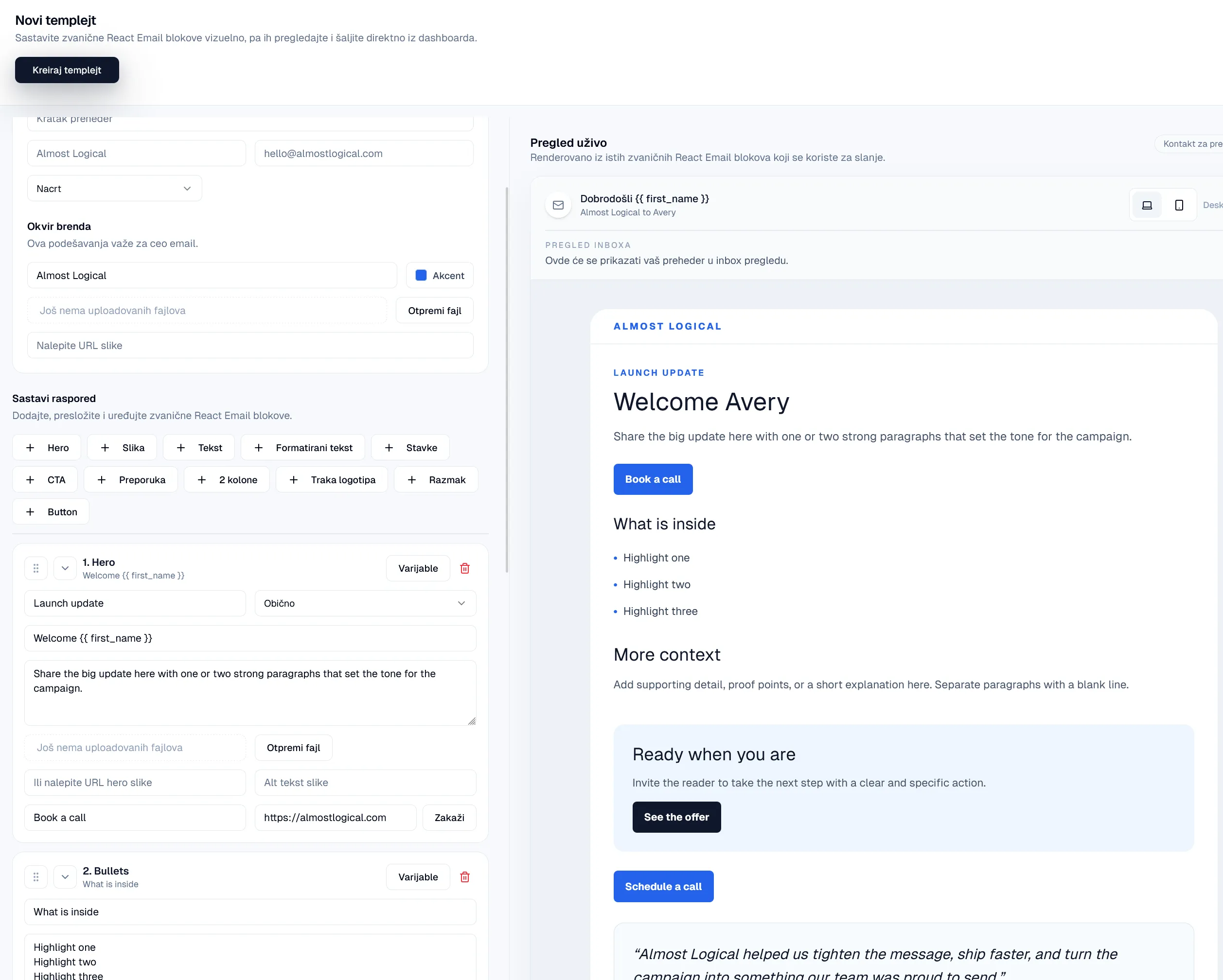Click the blue Akcent color swatch
The height and width of the screenshot is (980, 1223).
[x=421, y=276]
